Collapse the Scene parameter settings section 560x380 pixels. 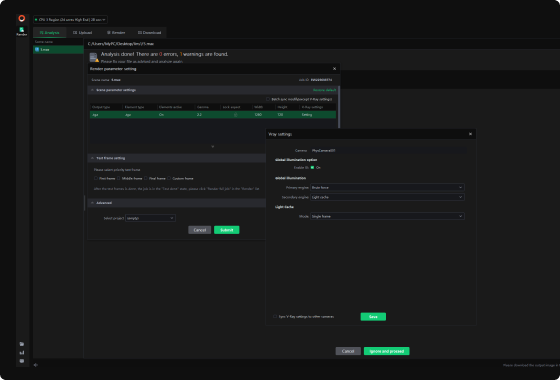92,90
